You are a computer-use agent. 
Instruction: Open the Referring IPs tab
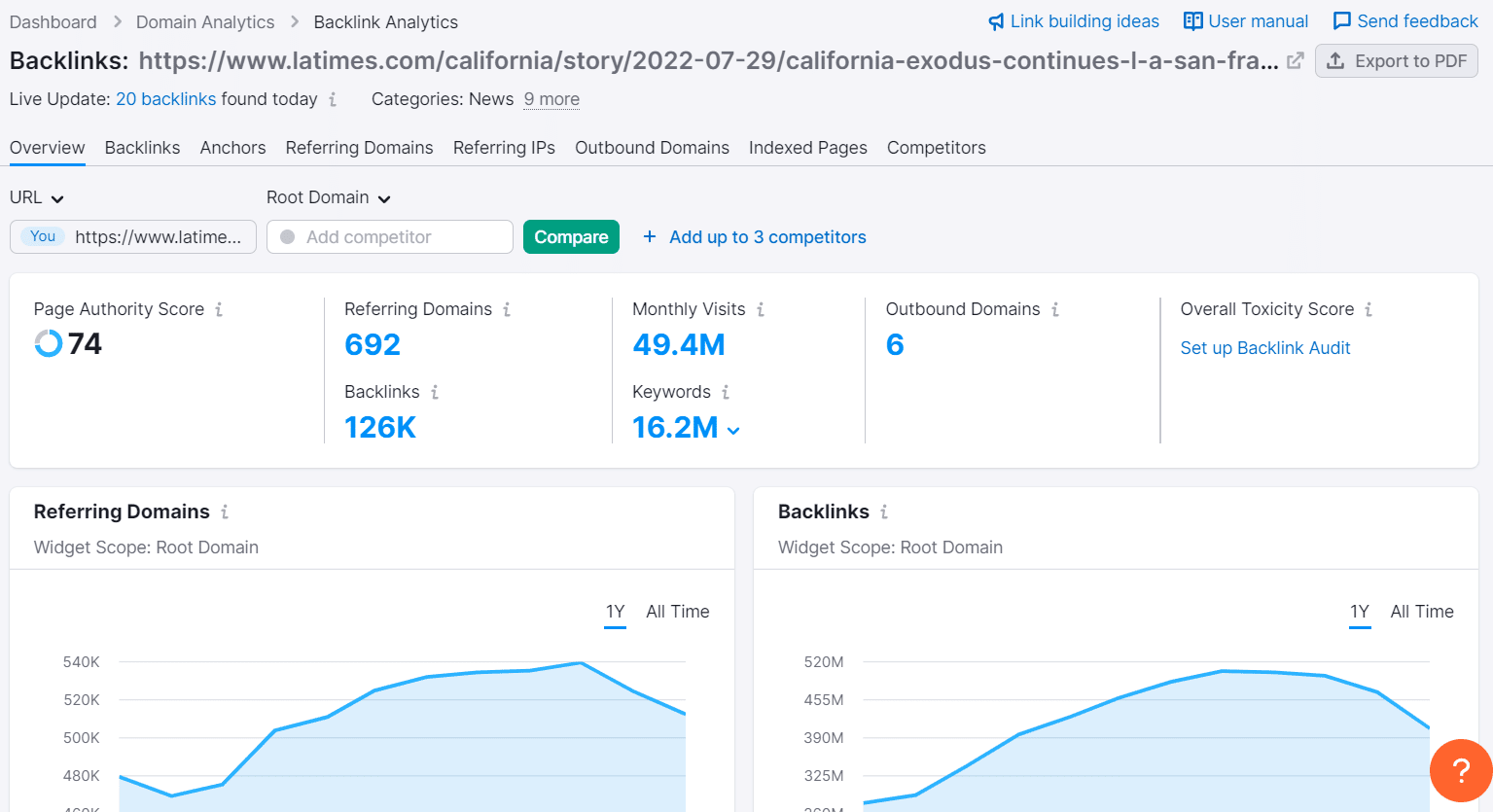[504, 148]
